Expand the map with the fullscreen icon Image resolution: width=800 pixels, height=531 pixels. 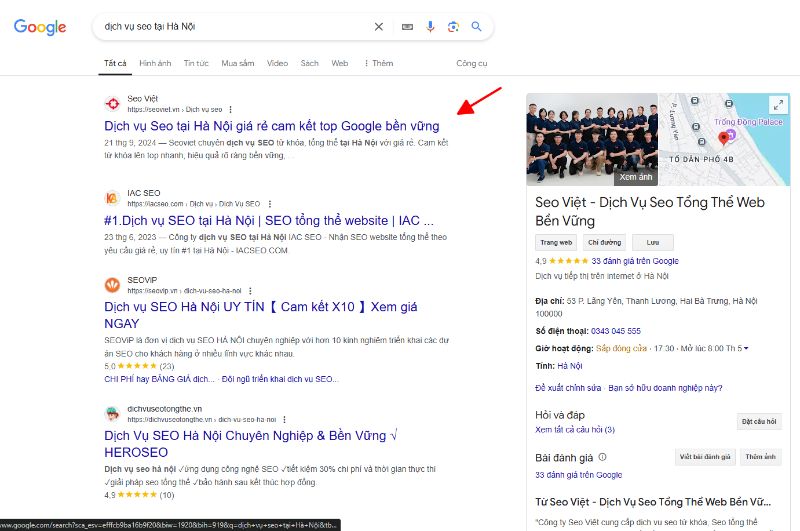[778, 106]
